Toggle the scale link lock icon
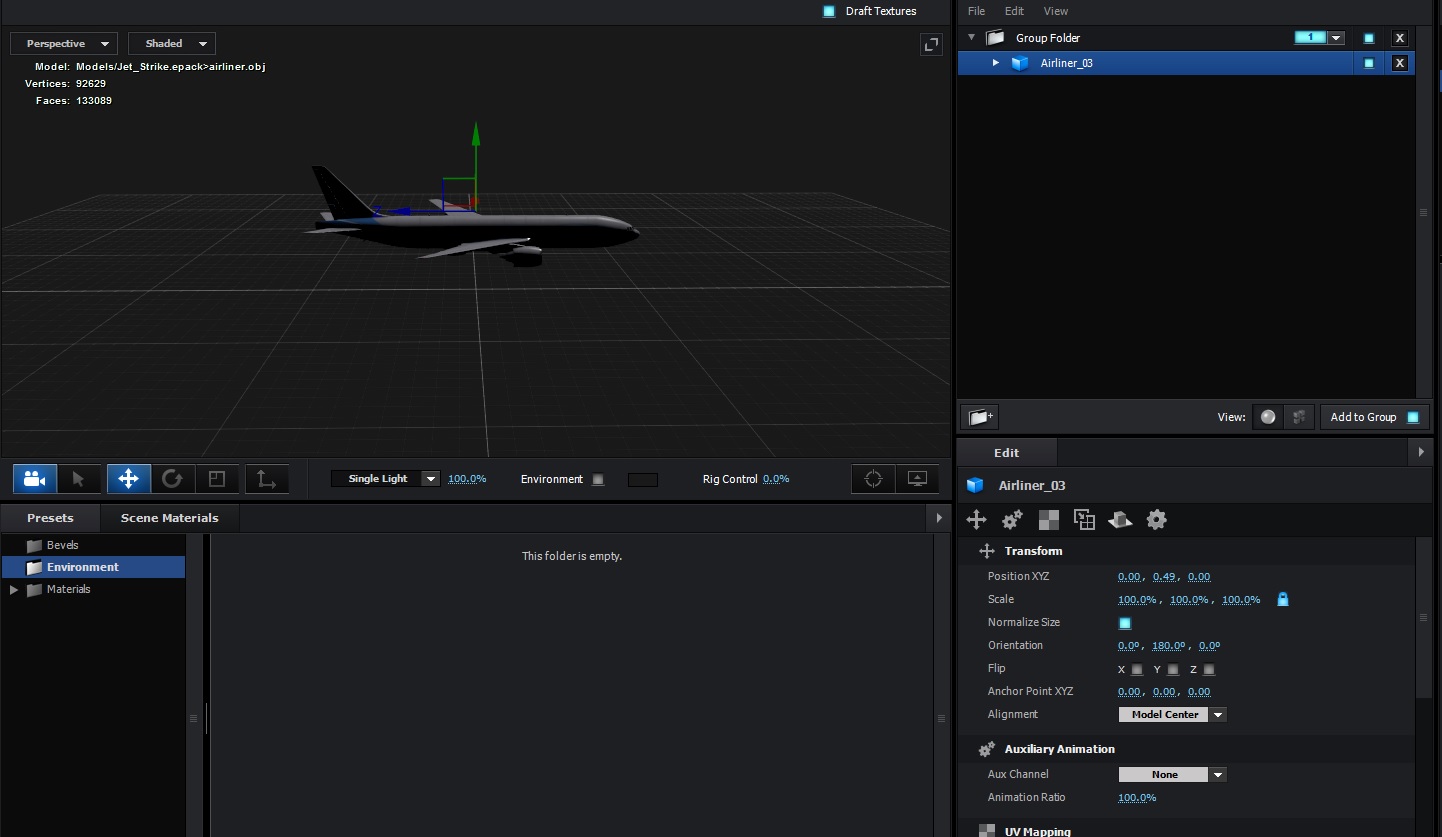1442x837 pixels. click(x=1283, y=599)
